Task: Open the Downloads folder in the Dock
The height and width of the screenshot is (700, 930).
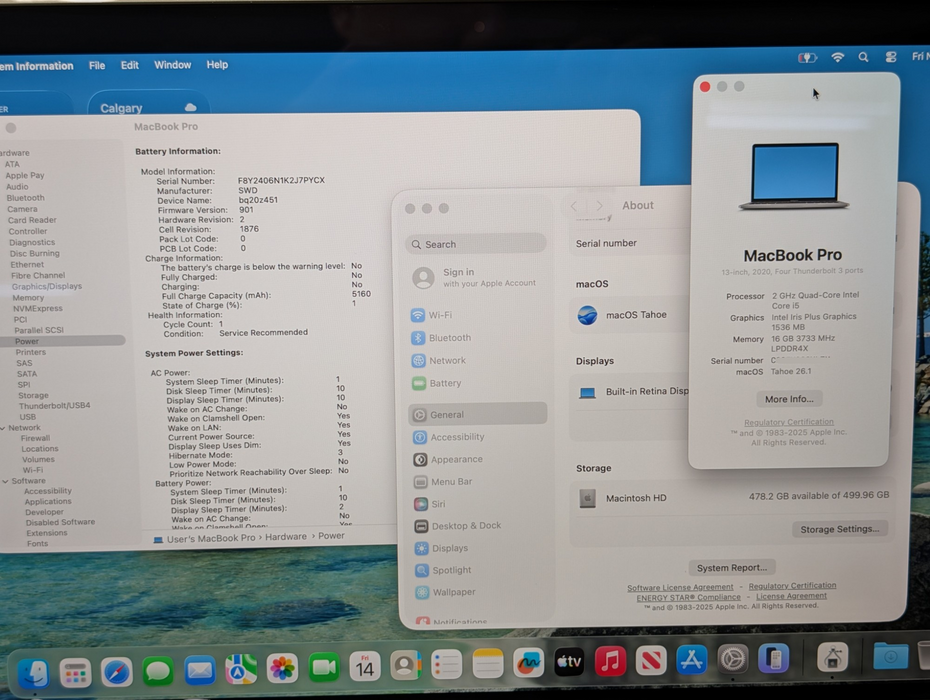Action: 890,656
